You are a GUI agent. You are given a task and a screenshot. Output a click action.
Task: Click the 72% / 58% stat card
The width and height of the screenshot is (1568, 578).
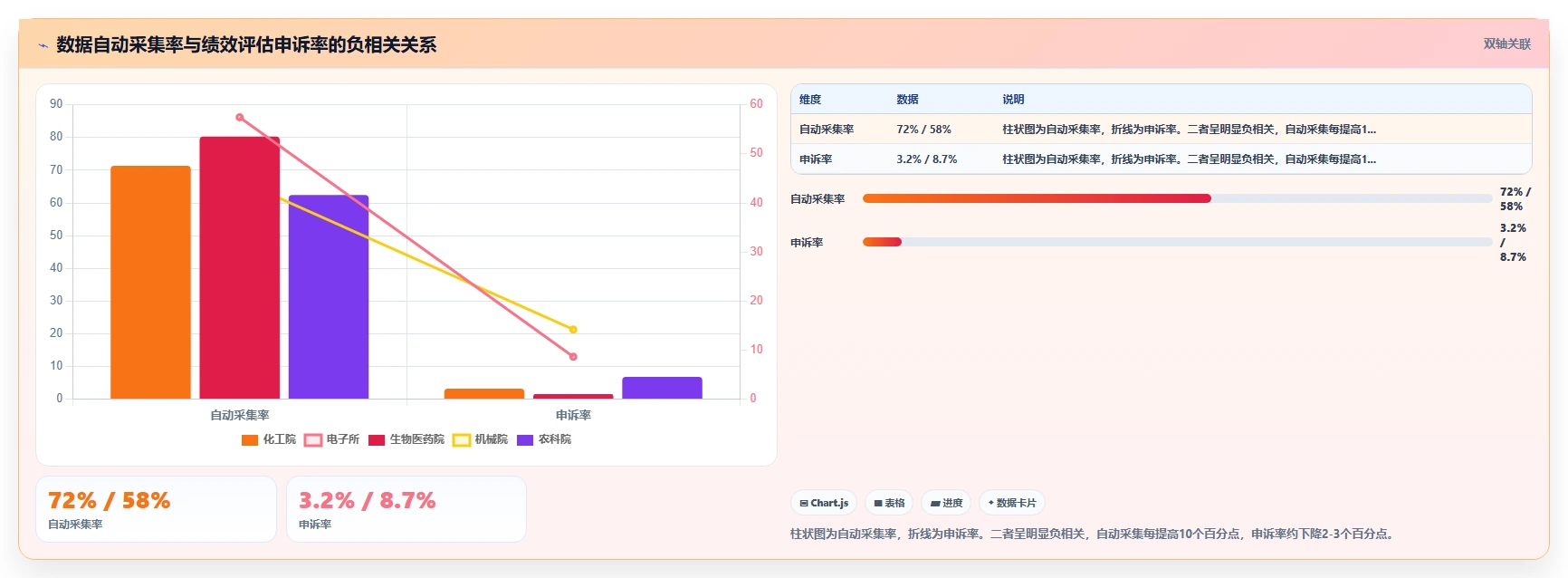point(156,509)
